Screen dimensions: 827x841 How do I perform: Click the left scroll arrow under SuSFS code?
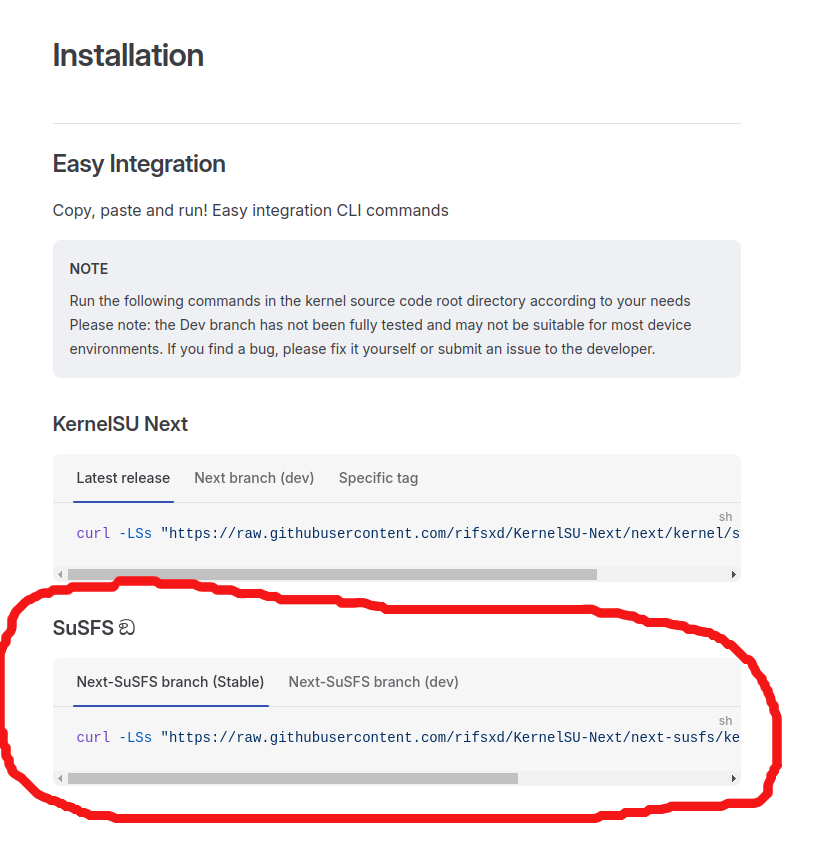pos(60,778)
